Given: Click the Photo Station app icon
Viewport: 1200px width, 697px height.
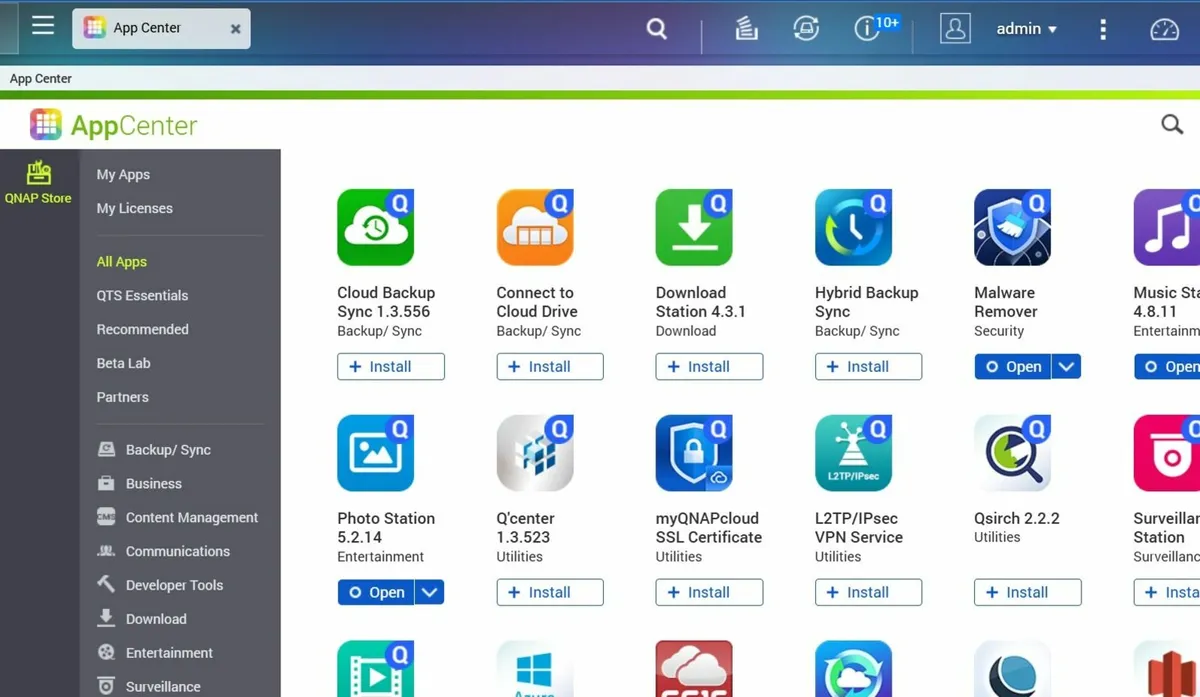Looking at the screenshot, I should (x=376, y=453).
